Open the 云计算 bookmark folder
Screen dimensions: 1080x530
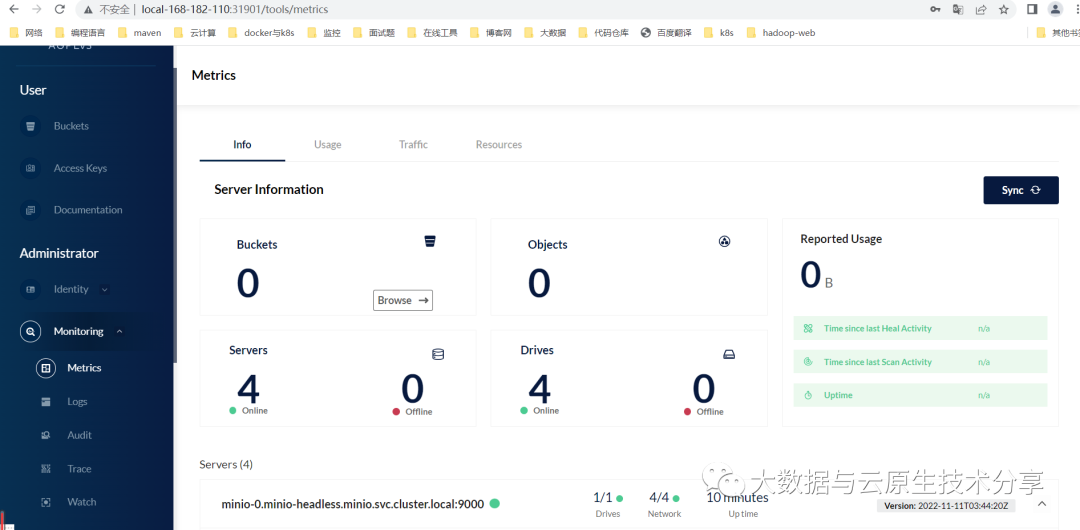tap(195, 32)
